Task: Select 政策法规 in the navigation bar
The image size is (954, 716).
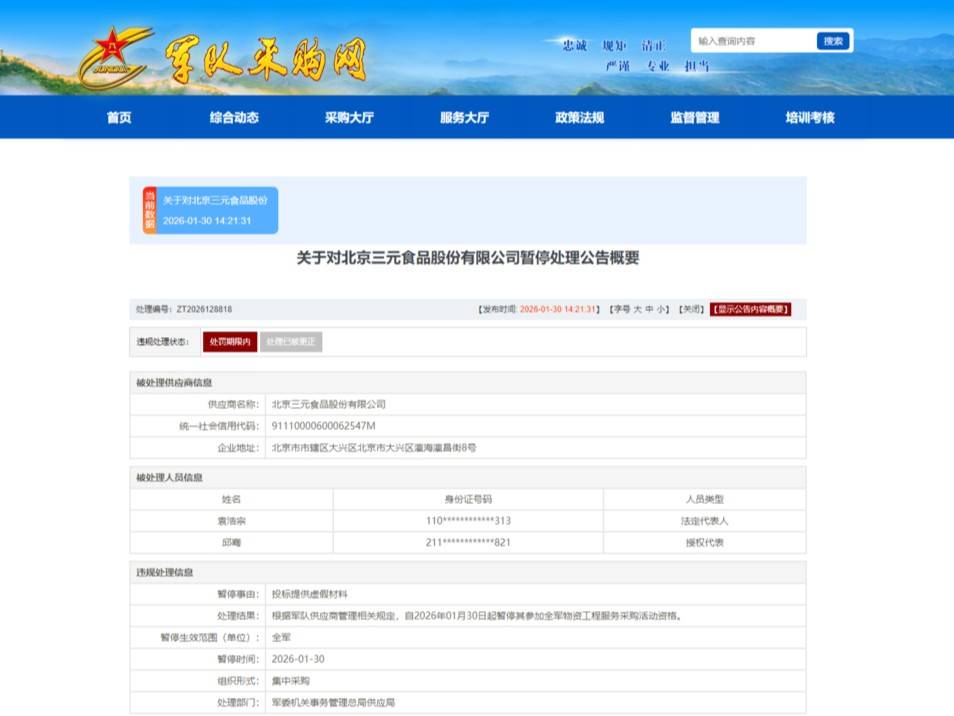Action: pyautogui.click(x=579, y=118)
